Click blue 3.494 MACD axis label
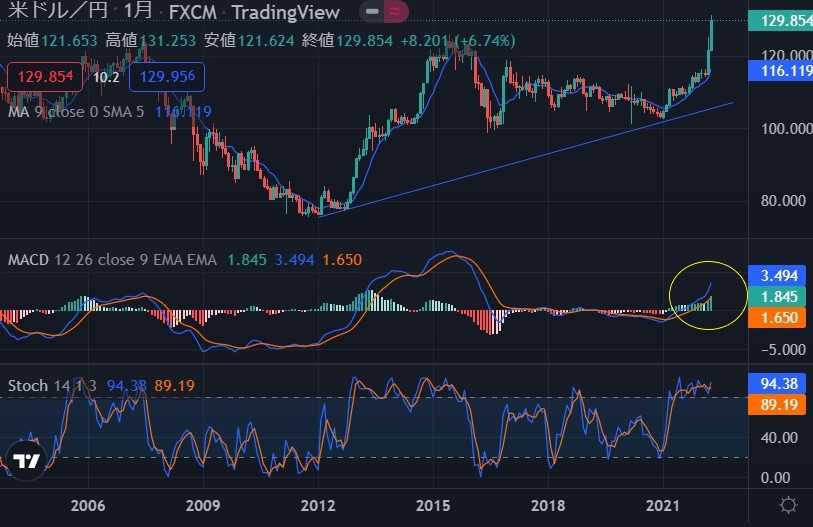The width and height of the screenshot is (813, 527). [778, 275]
